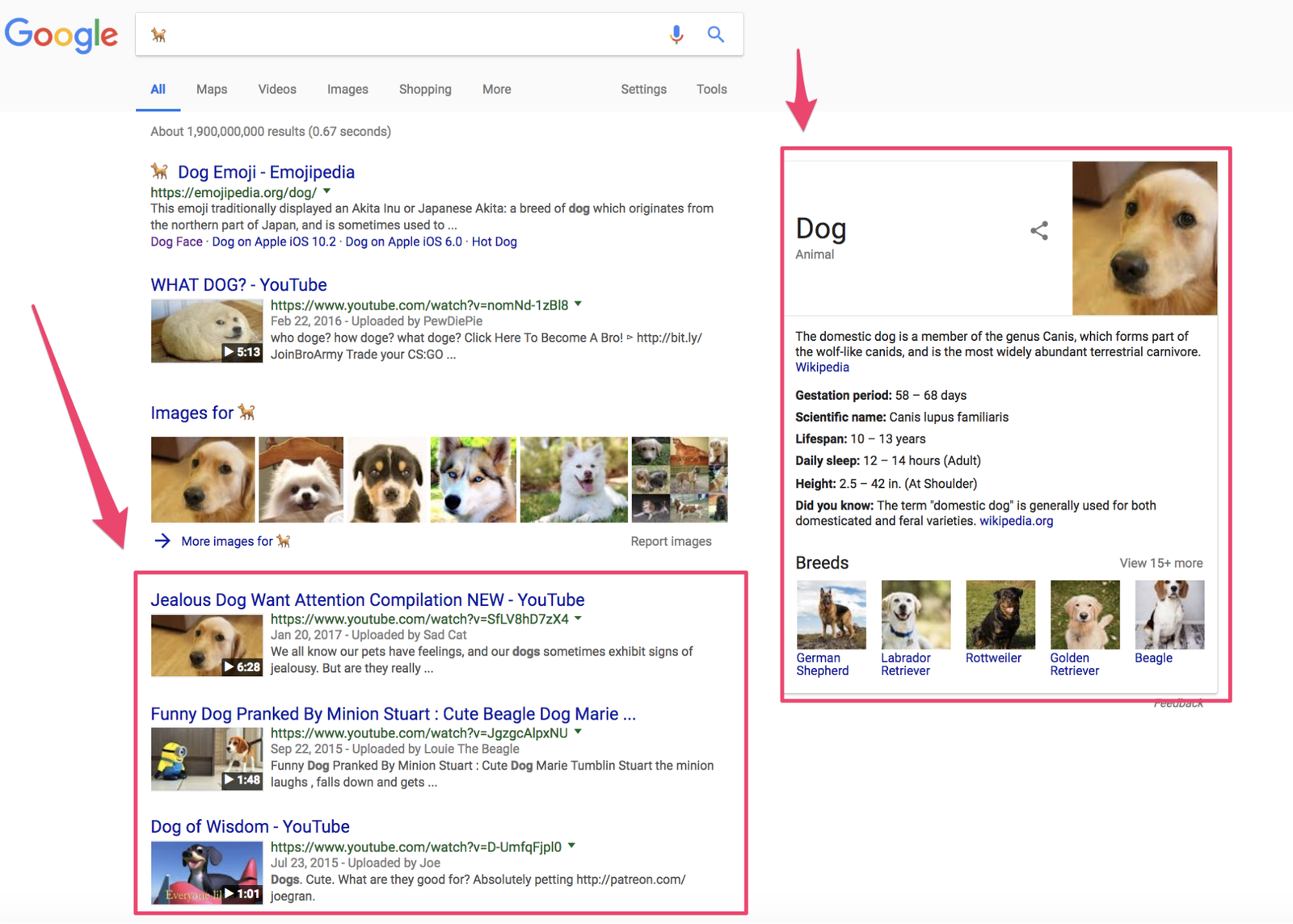Submit the search with the magnifier icon

click(x=715, y=34)
